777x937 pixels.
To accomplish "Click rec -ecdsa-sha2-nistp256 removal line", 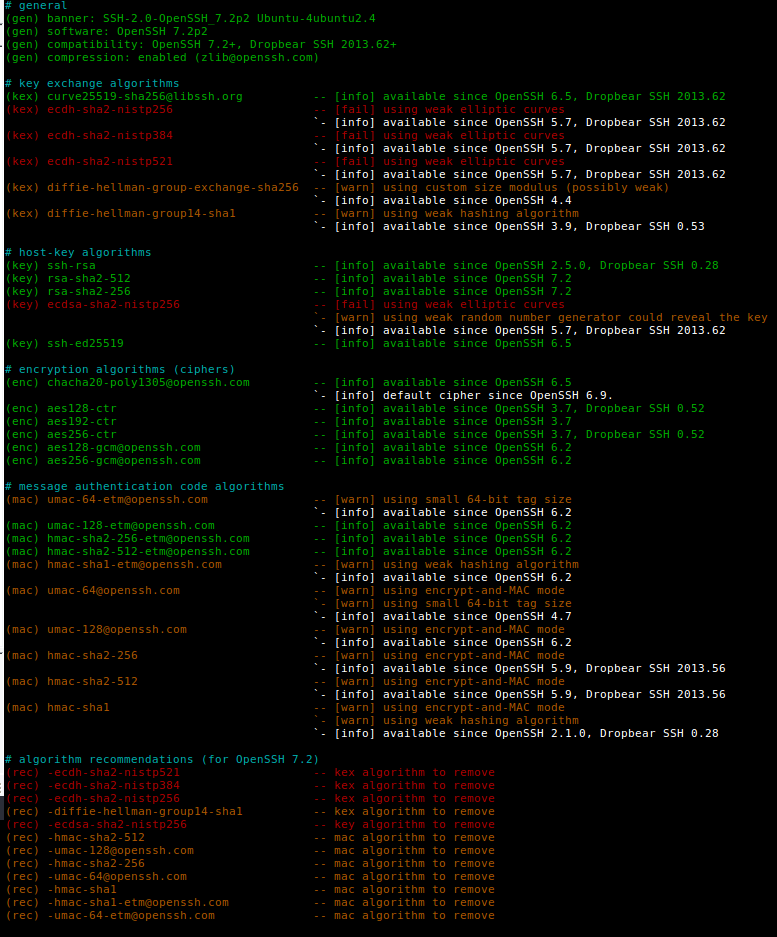I will (x=250, y=825).
